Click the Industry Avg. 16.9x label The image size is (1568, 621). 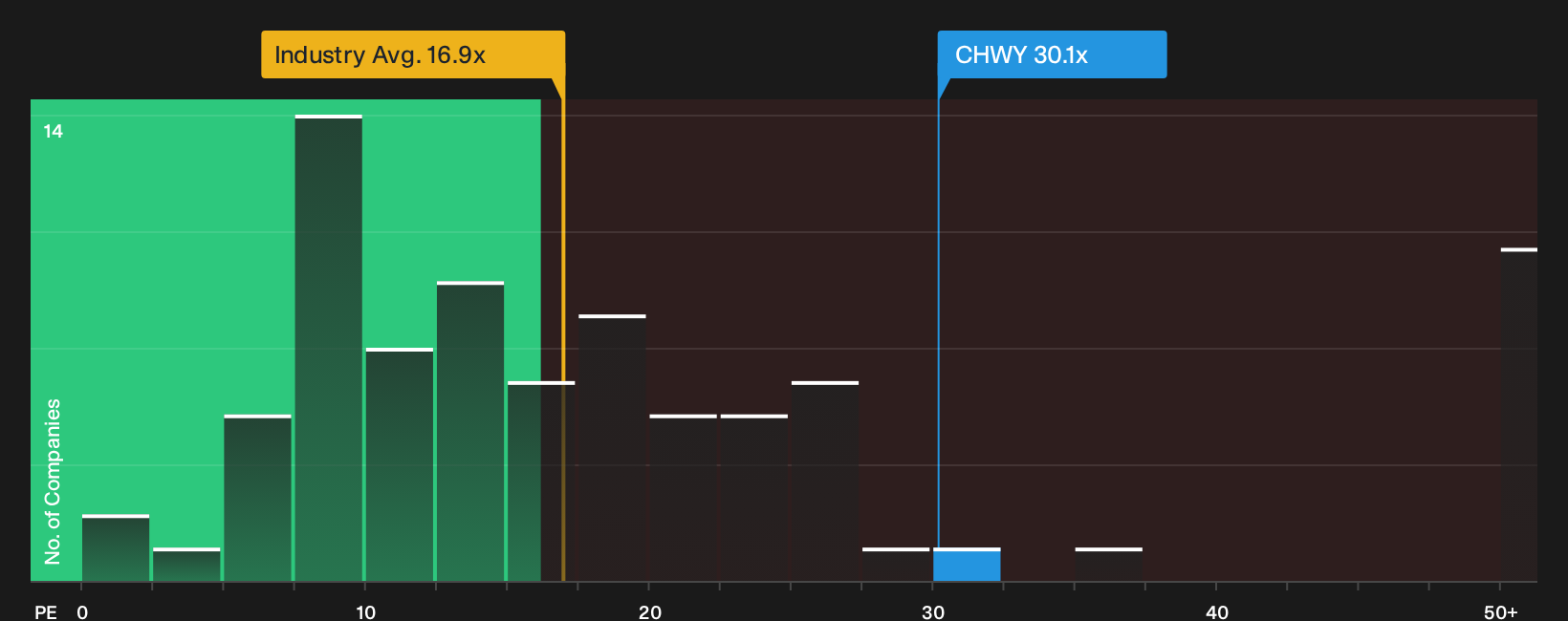click(413, 54)
